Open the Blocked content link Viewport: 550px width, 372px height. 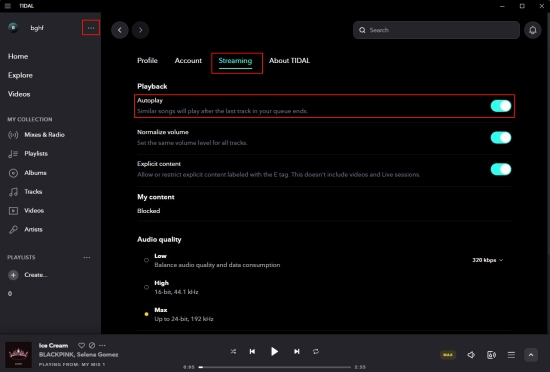coord(148,211)
